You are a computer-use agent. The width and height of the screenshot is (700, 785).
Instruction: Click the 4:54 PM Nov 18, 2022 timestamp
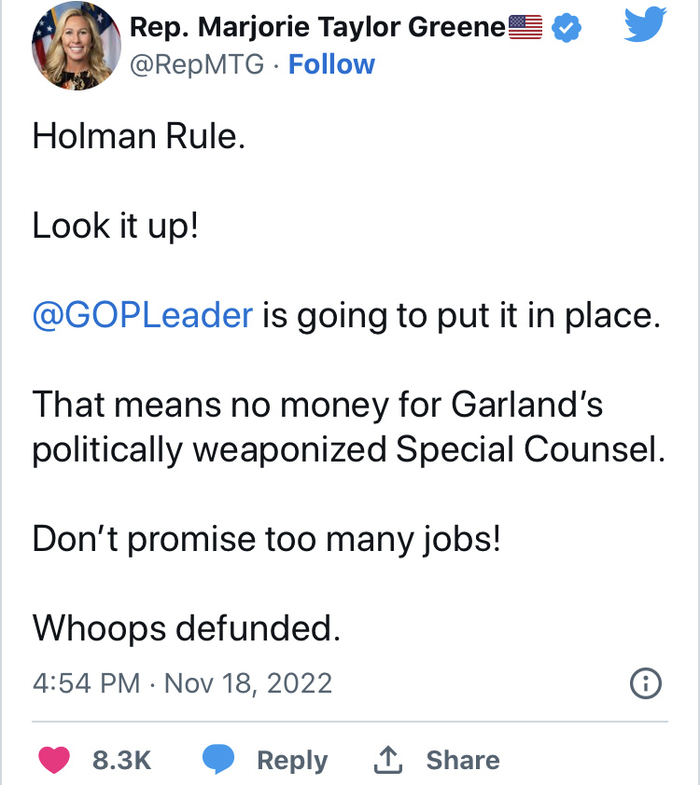182,684
